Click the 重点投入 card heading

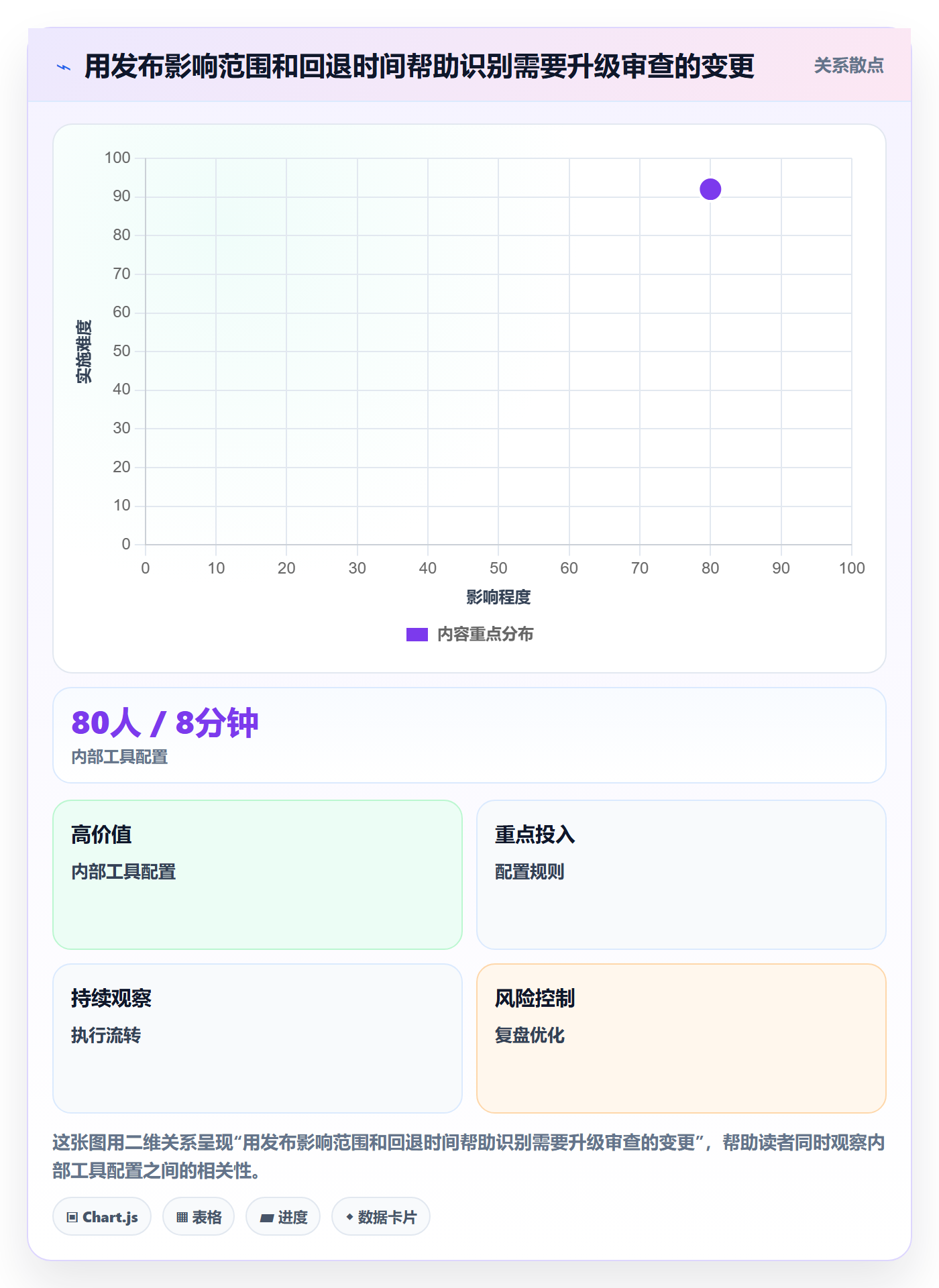[535, 835]
